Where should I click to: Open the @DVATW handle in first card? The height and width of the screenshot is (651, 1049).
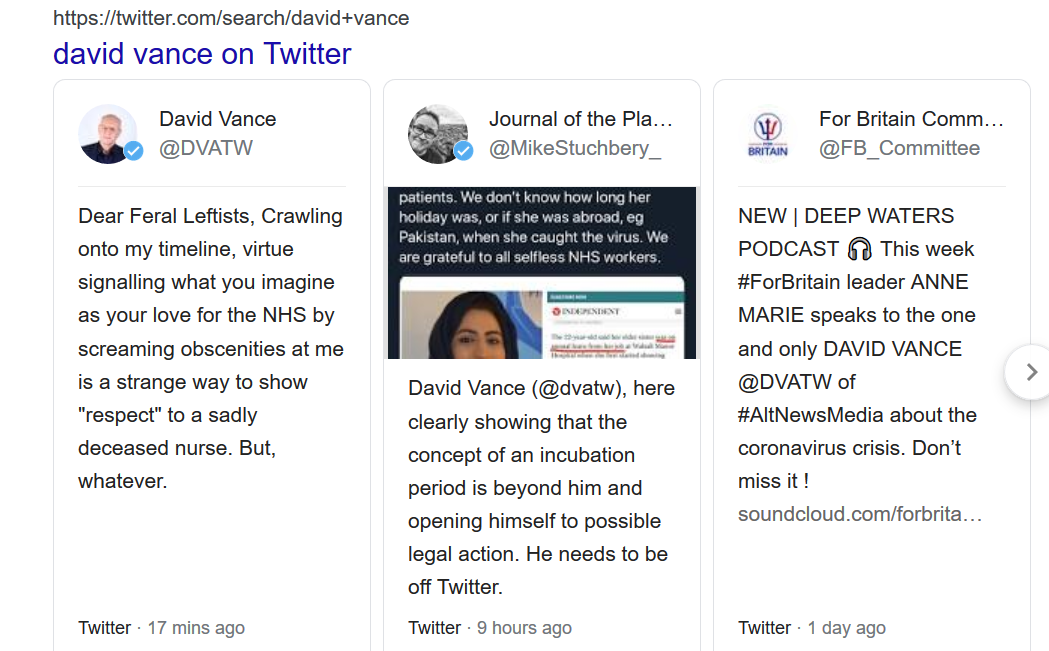(x=205, y=148)
